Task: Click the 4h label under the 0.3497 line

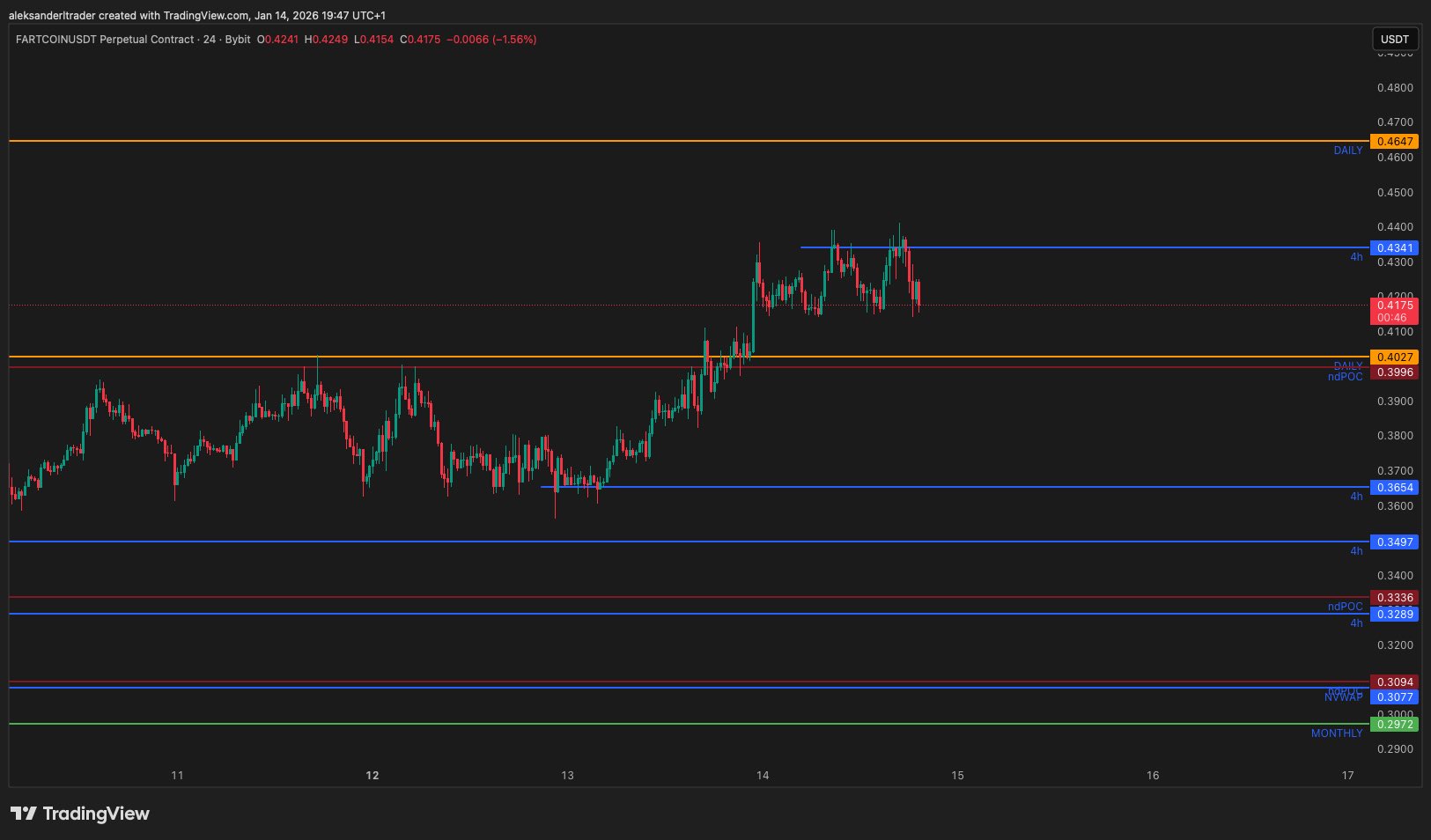Action: (1356, 551)
